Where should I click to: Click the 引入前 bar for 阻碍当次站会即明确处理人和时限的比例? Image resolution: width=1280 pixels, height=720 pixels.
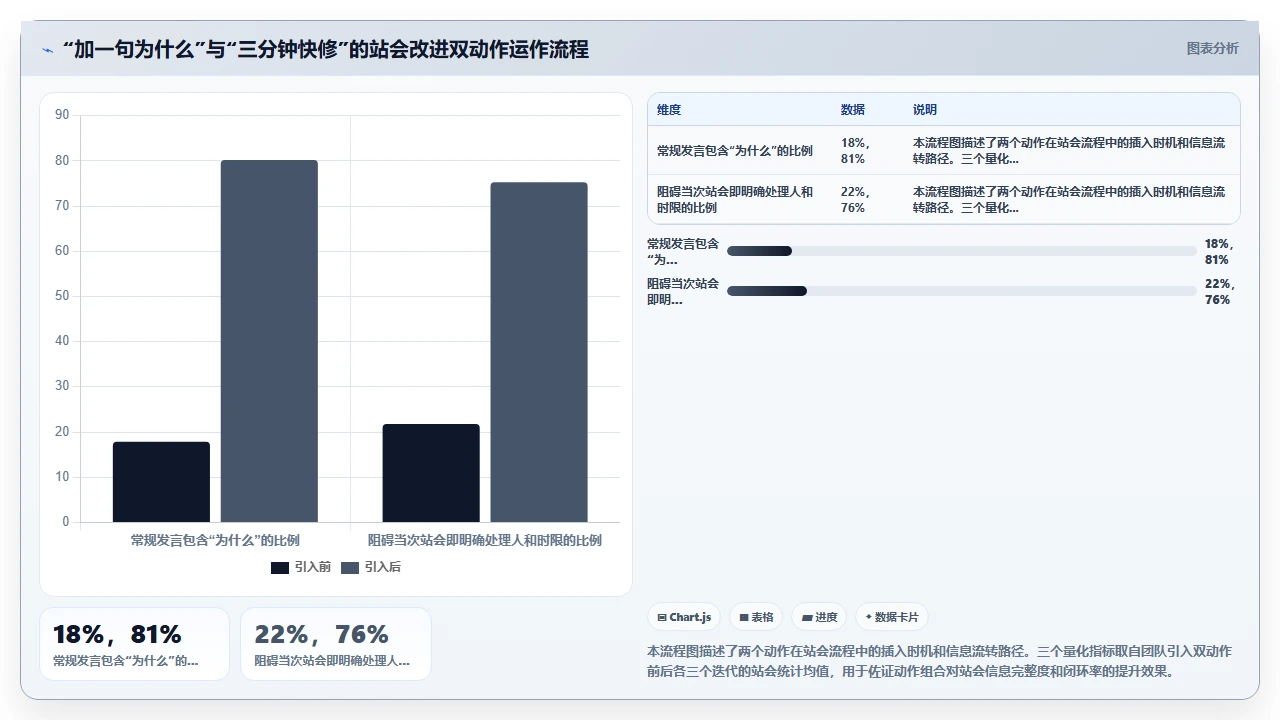pos(431,473)
